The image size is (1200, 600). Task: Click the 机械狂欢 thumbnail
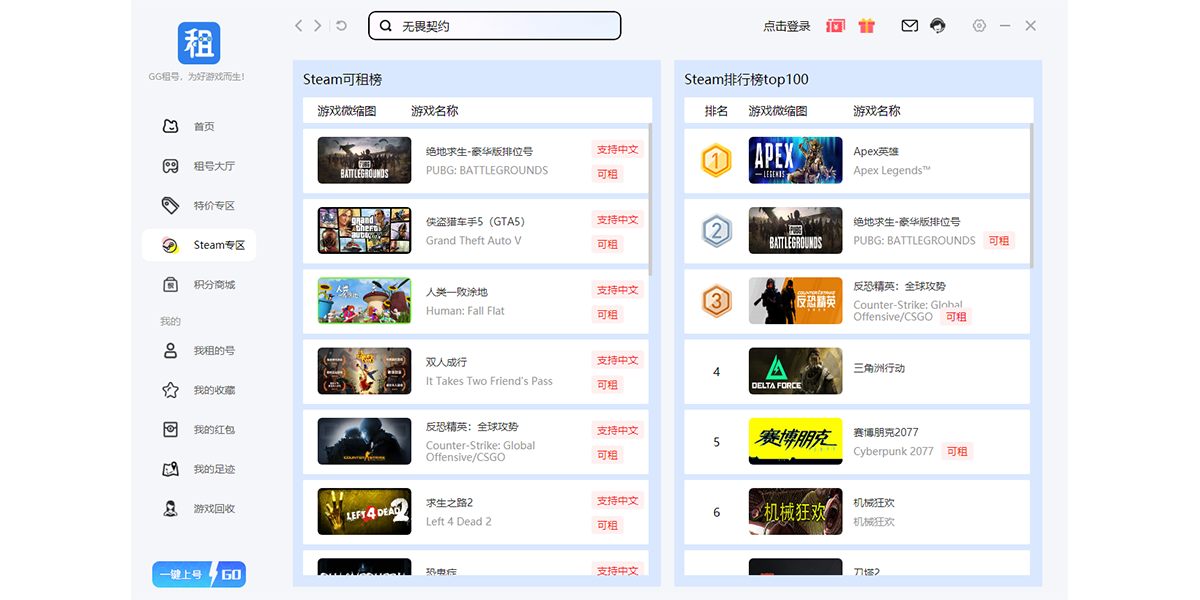795,511
